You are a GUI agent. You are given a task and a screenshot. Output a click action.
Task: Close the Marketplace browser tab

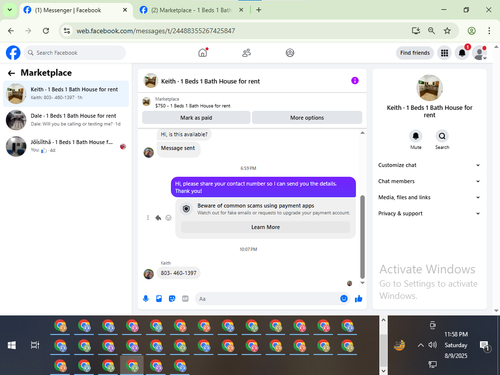click(x=241, y=10)
